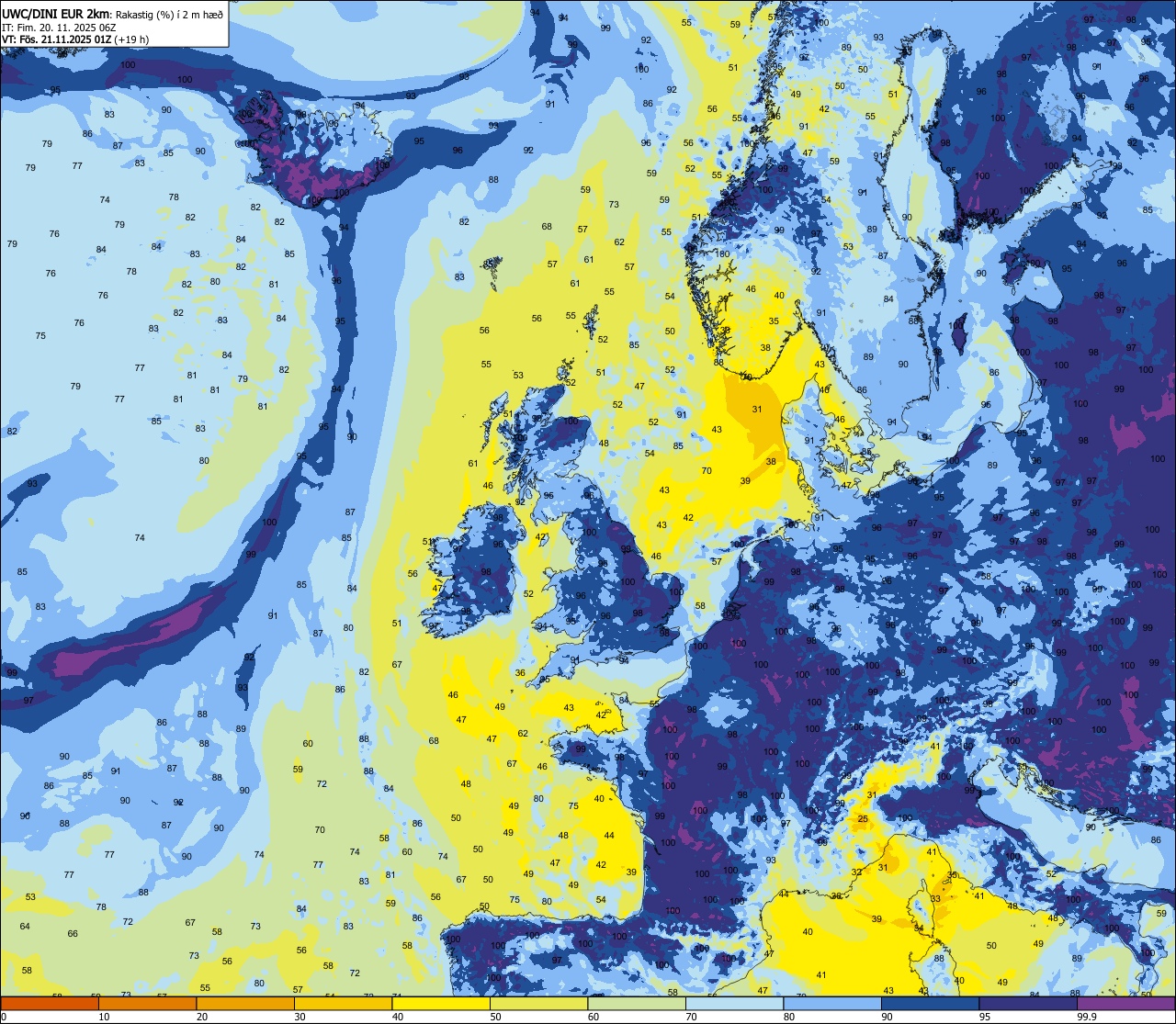Click the purple legend swatch above 99.9
Screen dimensions: 1176x1024
(x=1125, y=1003)
